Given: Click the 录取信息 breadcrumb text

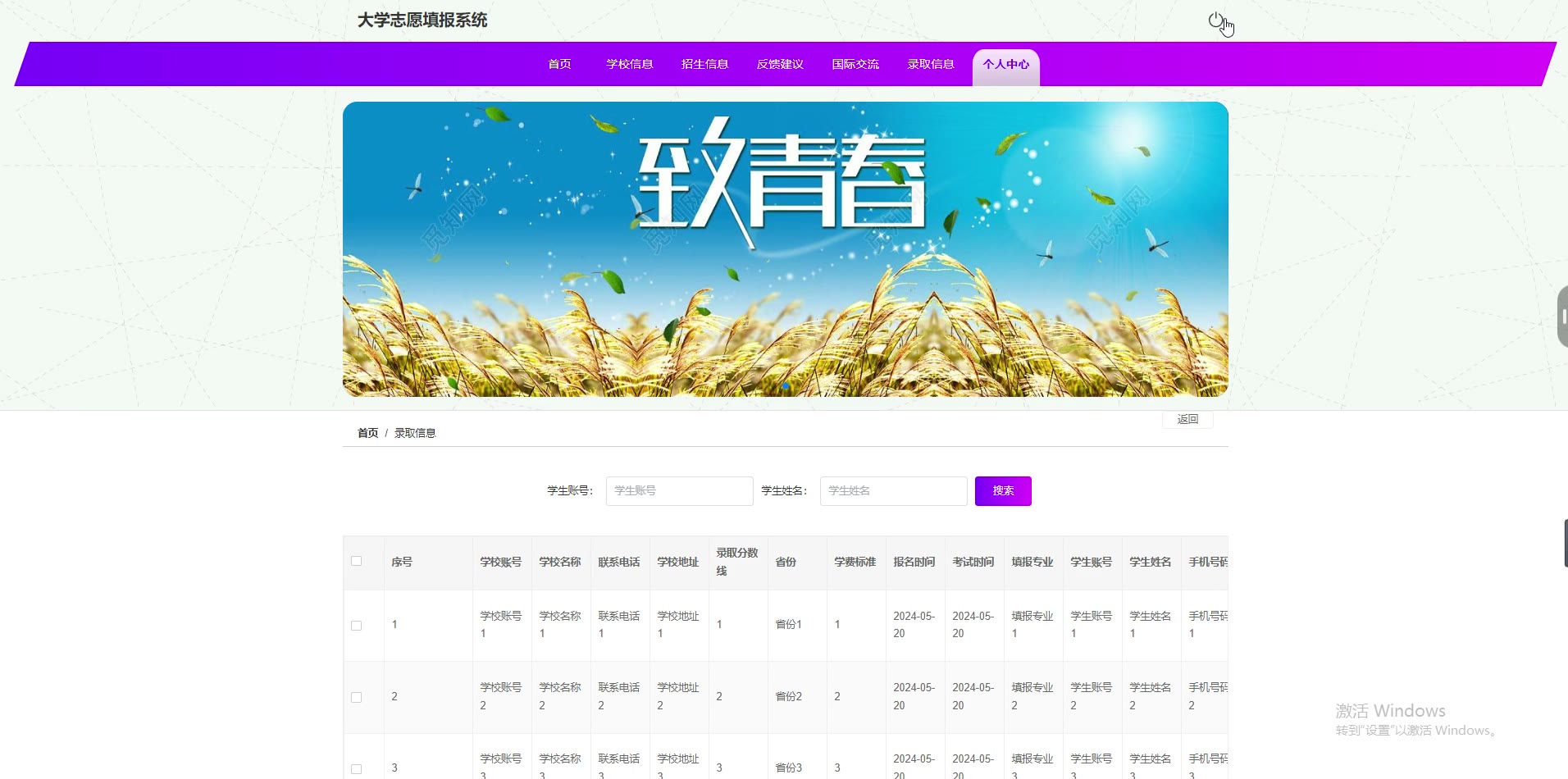Looking at the screenshot, I should (415, 433).
